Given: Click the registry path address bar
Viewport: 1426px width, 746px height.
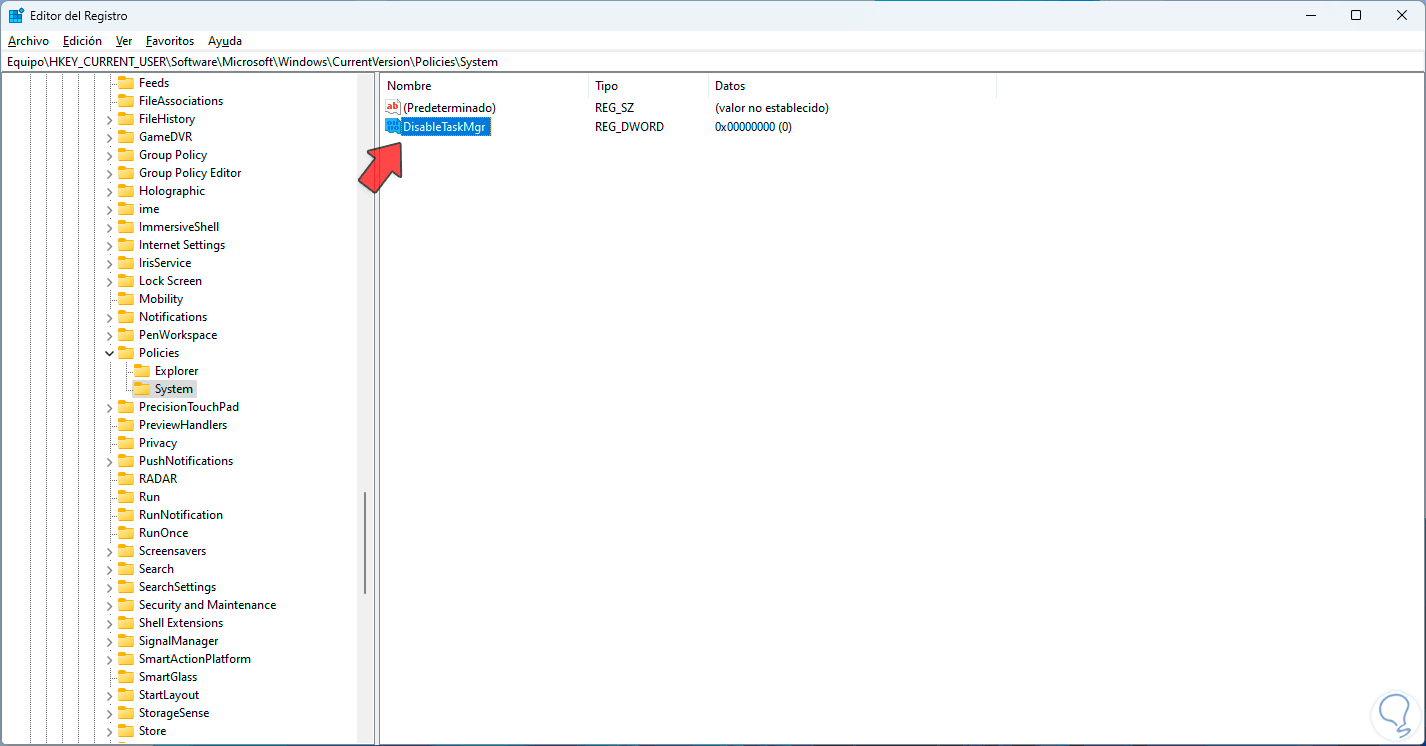Looking at the screenshot, I should point(713,62).
